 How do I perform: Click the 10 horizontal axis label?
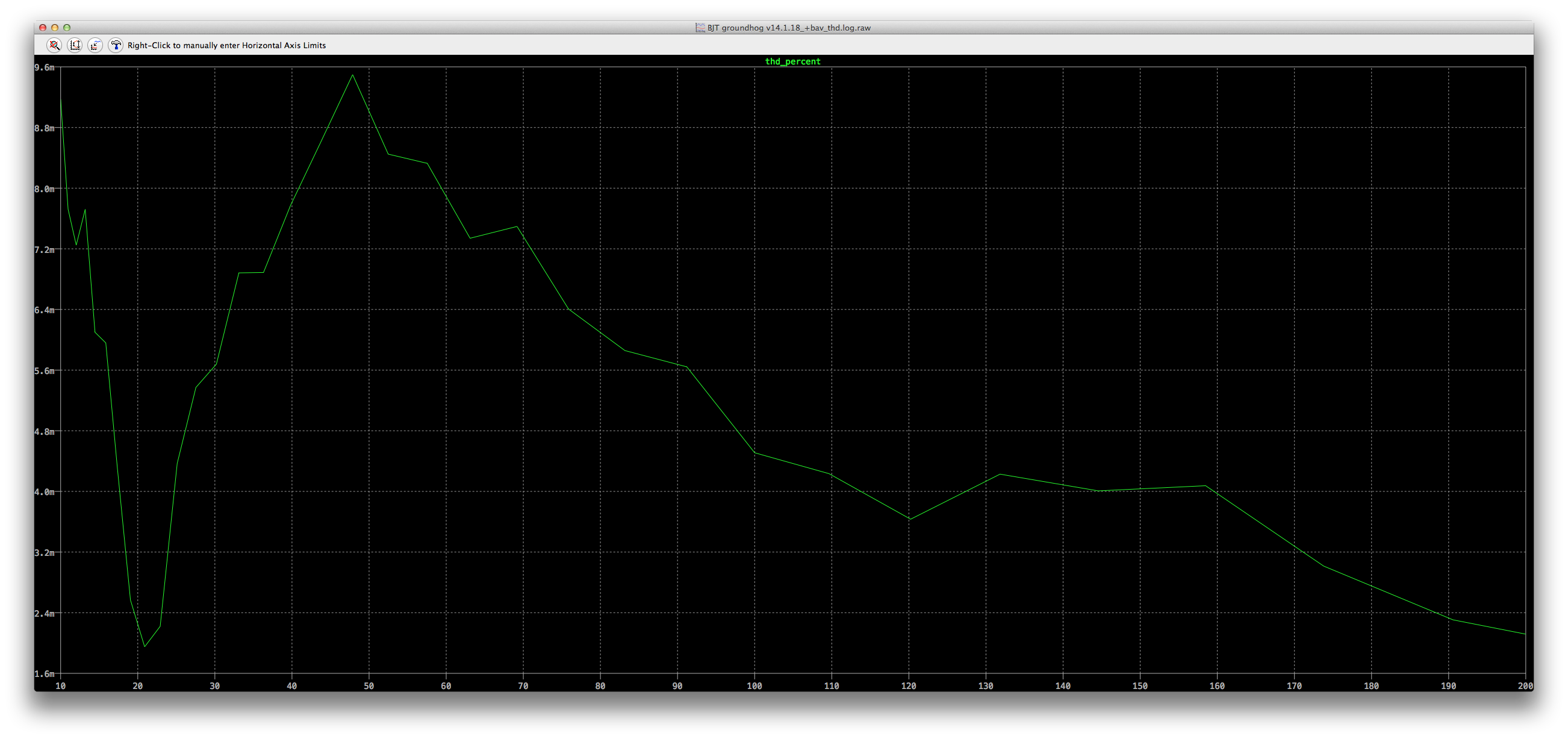tap(60, 686)
